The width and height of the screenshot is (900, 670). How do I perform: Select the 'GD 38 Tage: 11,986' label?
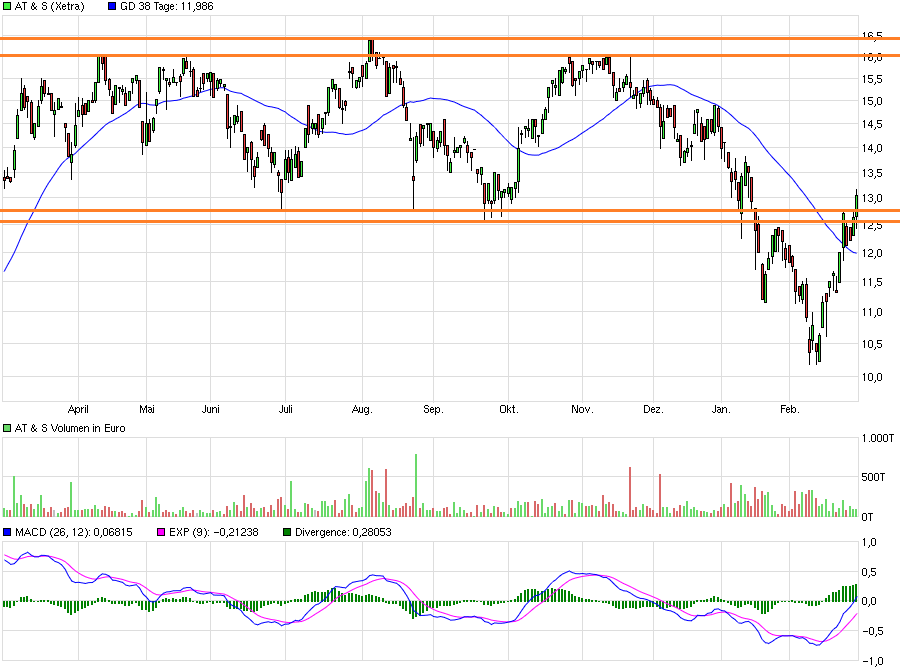point(166,7)
